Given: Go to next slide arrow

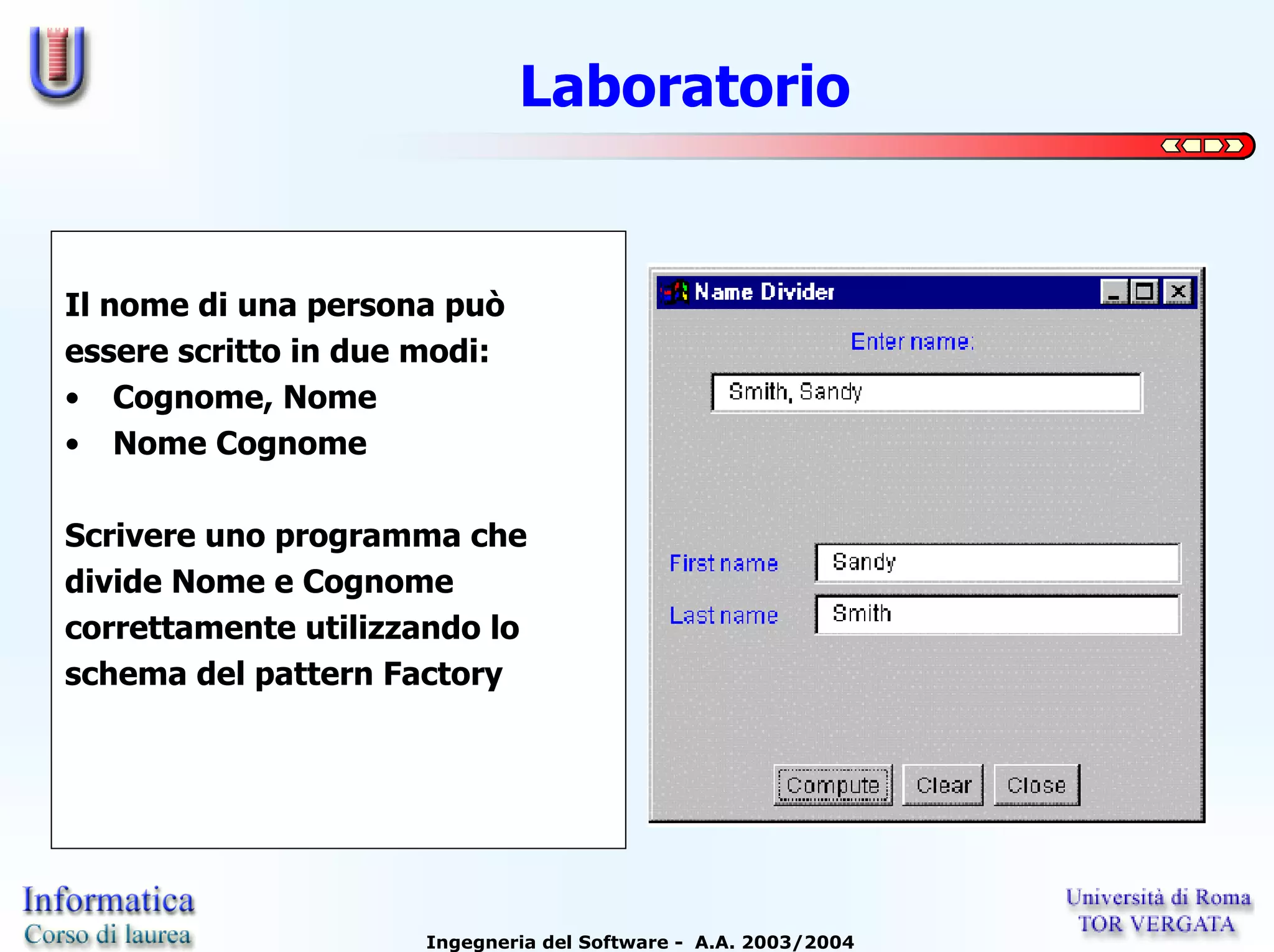Looking at the screenshot, I should 1213,146.
